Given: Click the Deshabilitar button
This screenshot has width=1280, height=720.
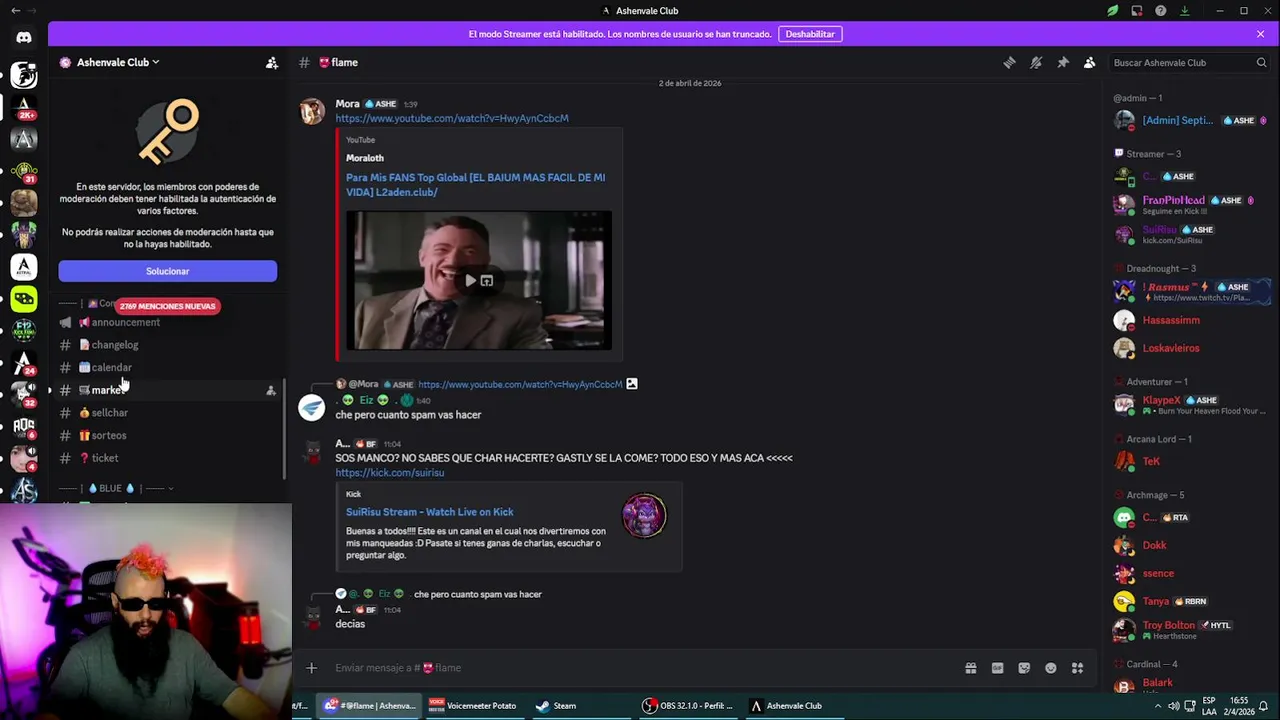Looking at the screenshot, I should point(809,34).
